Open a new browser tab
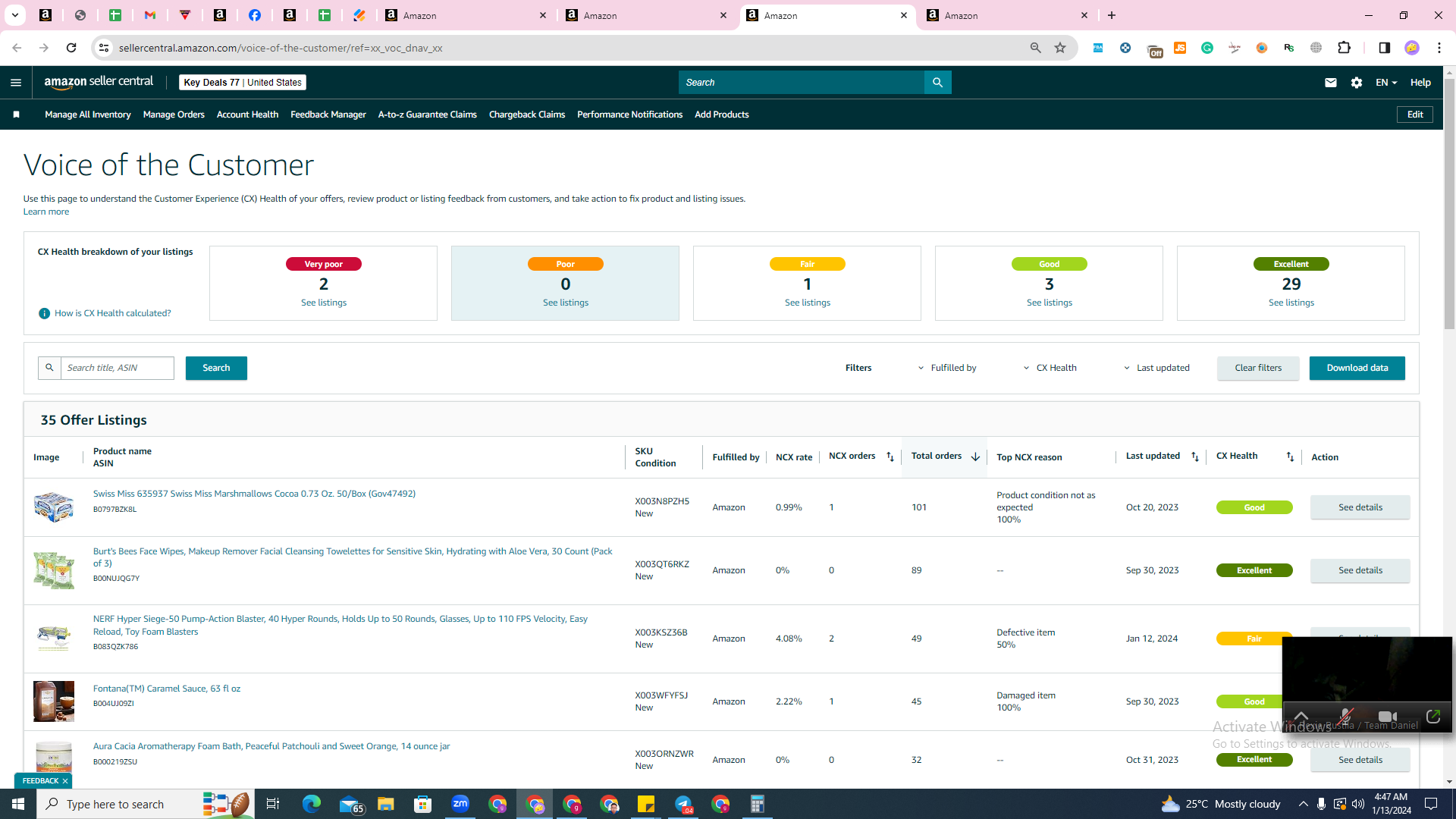The image size is (1456, 819). (1112, 15)
